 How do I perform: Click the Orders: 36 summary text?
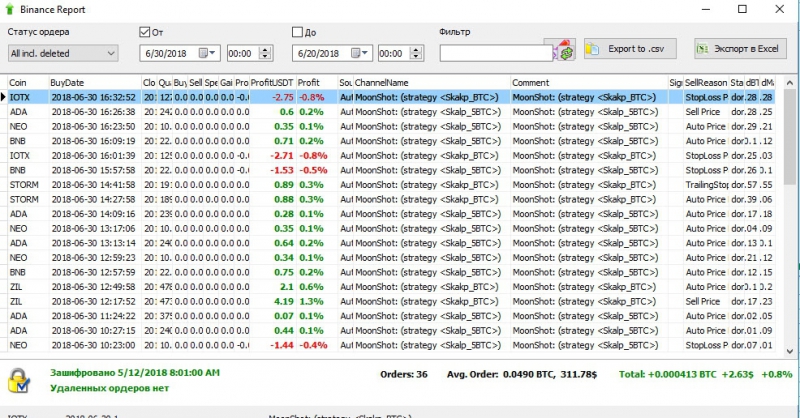[x=404, y=375]
